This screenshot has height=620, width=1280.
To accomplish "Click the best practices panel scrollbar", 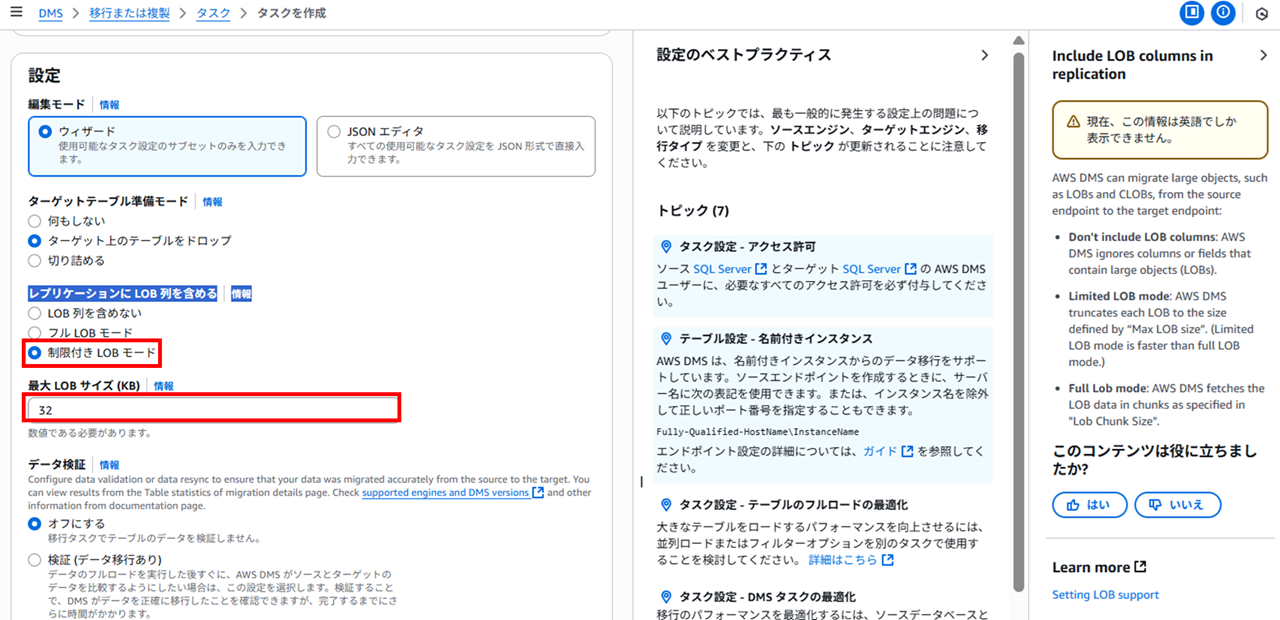I will click(x=1018, y=320).
